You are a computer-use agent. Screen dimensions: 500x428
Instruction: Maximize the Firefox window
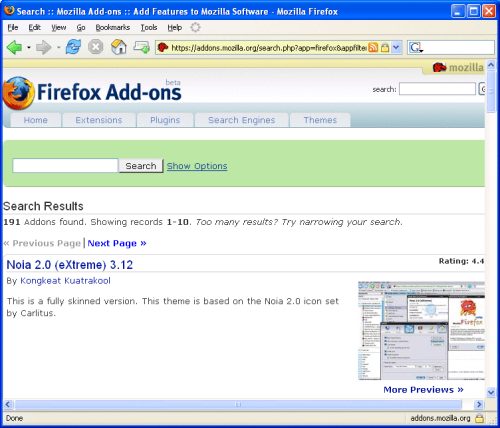coord(474,11)
